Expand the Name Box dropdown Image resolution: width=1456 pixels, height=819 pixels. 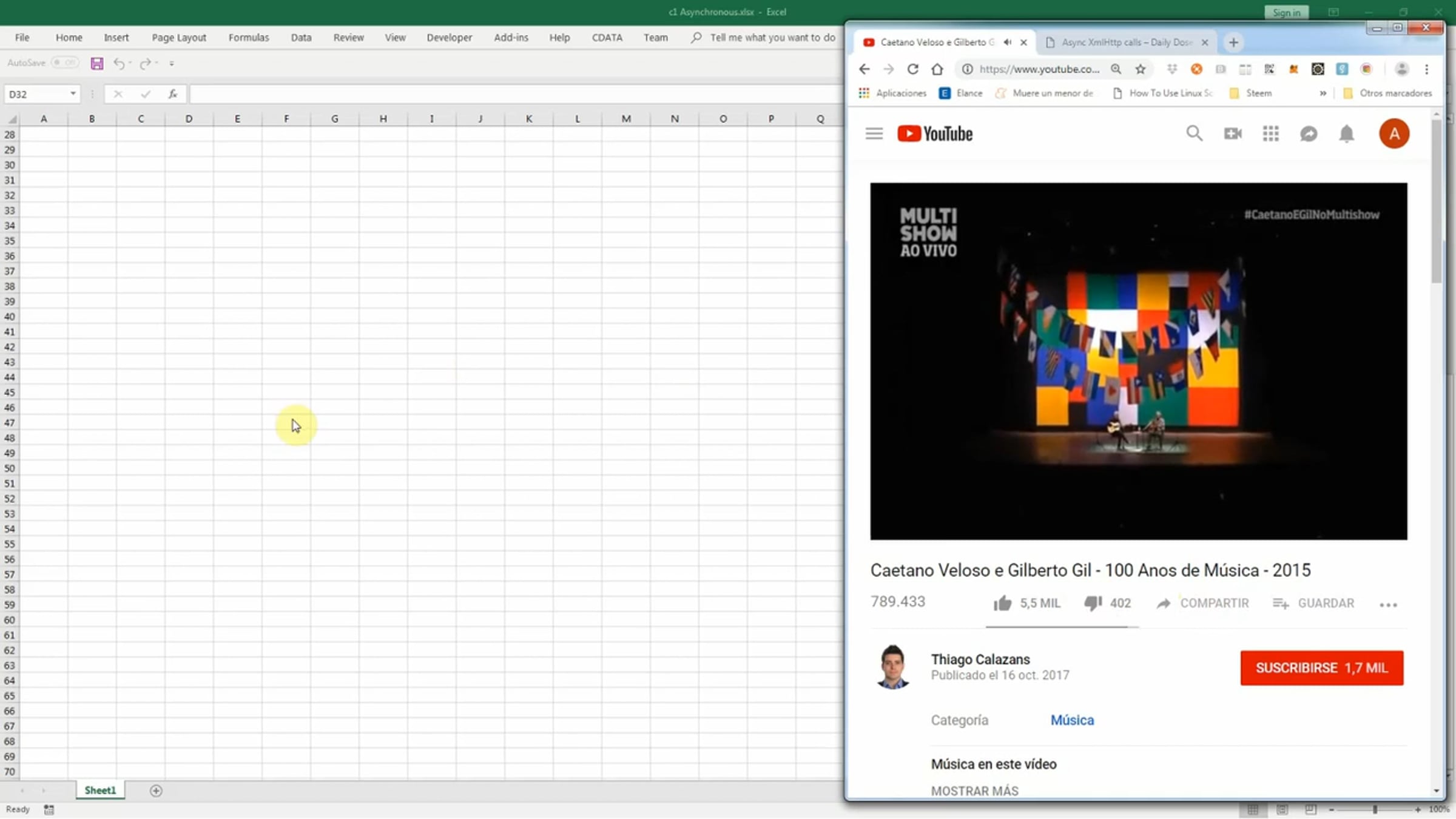click(x=73, y=94)
